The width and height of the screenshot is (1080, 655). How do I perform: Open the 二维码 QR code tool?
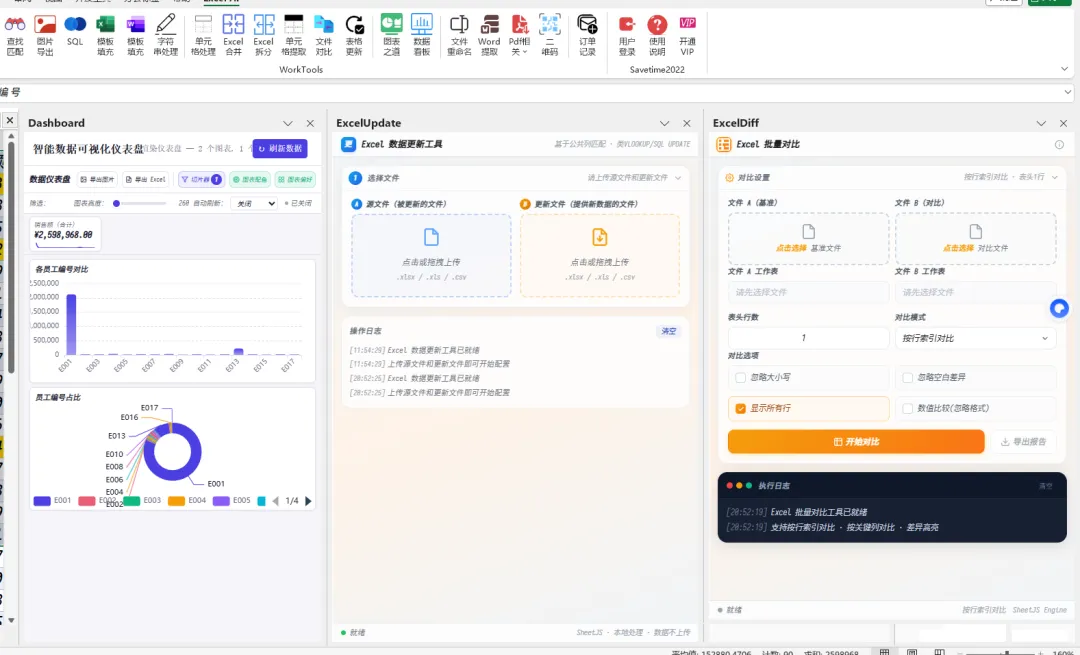[550, 35]
